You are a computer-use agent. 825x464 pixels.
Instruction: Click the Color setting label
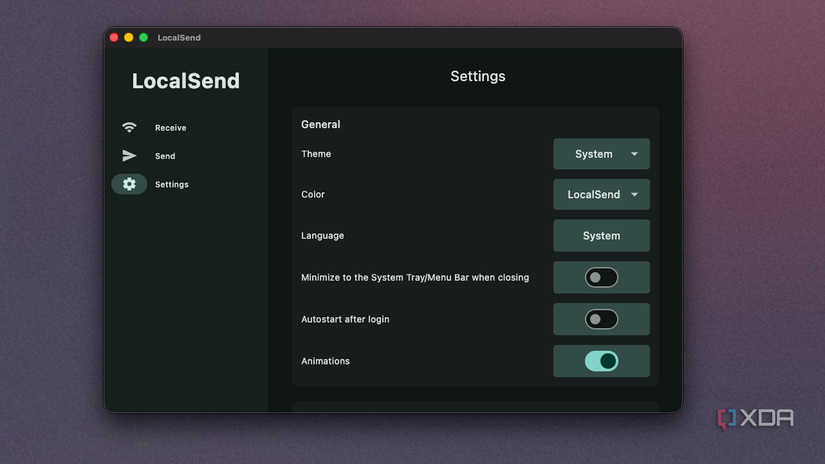pyautogui.click(x=313, y=195)
